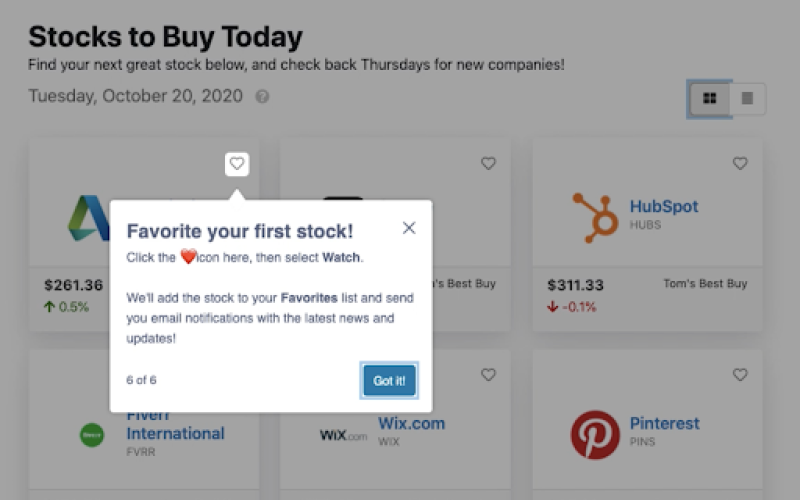Viewport: 800px width, 500px height.
Task: Close the Favorite your first stock popup
Action: pos(409,228)
